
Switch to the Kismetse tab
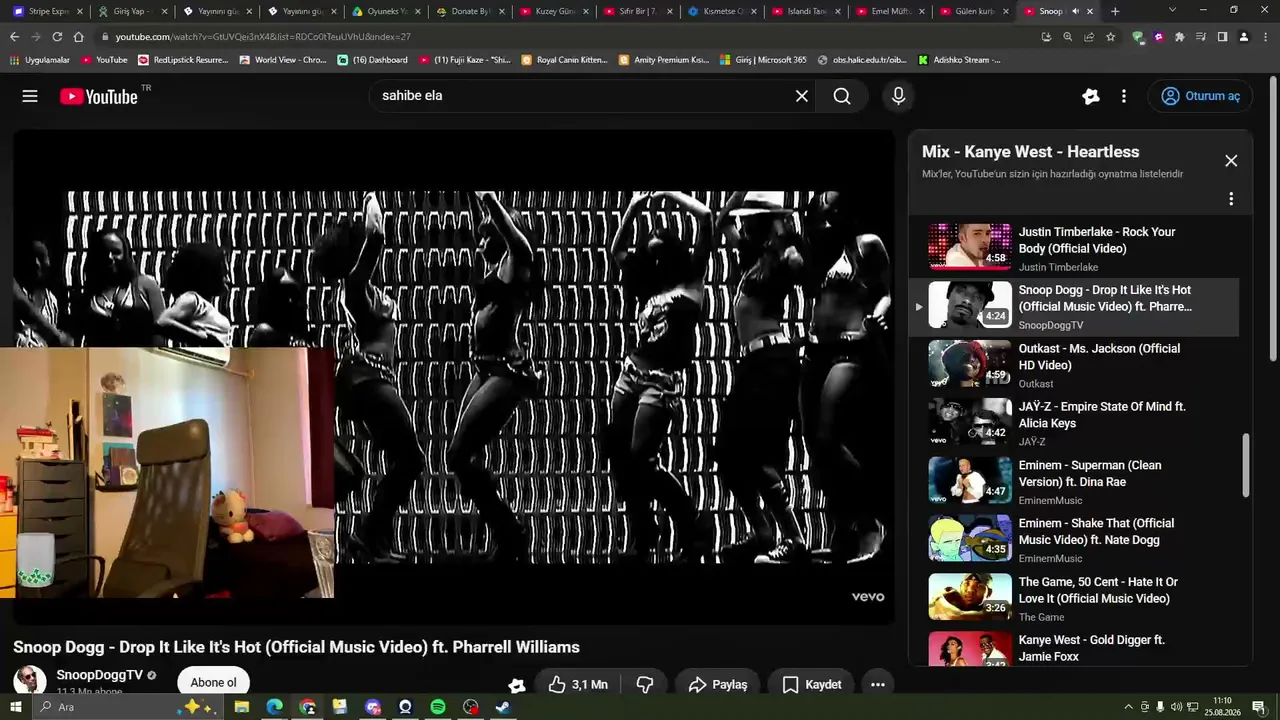[x=725, y=11]
